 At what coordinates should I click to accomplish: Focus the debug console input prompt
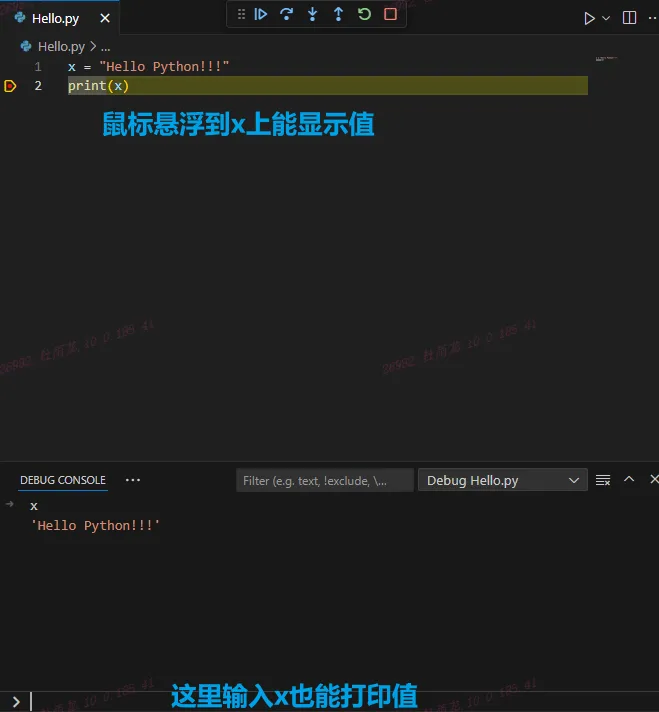pyautogui.click(x=329, y=702)
